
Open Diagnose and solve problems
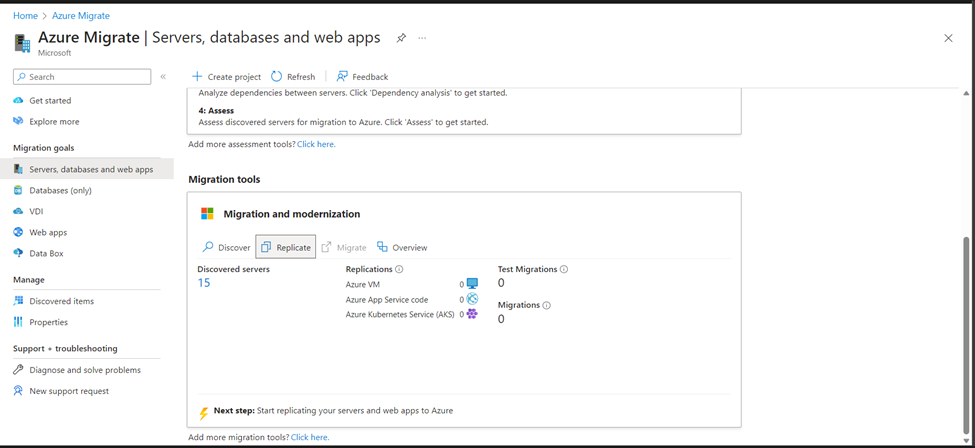pyautogui.click(x=86, y=370)
